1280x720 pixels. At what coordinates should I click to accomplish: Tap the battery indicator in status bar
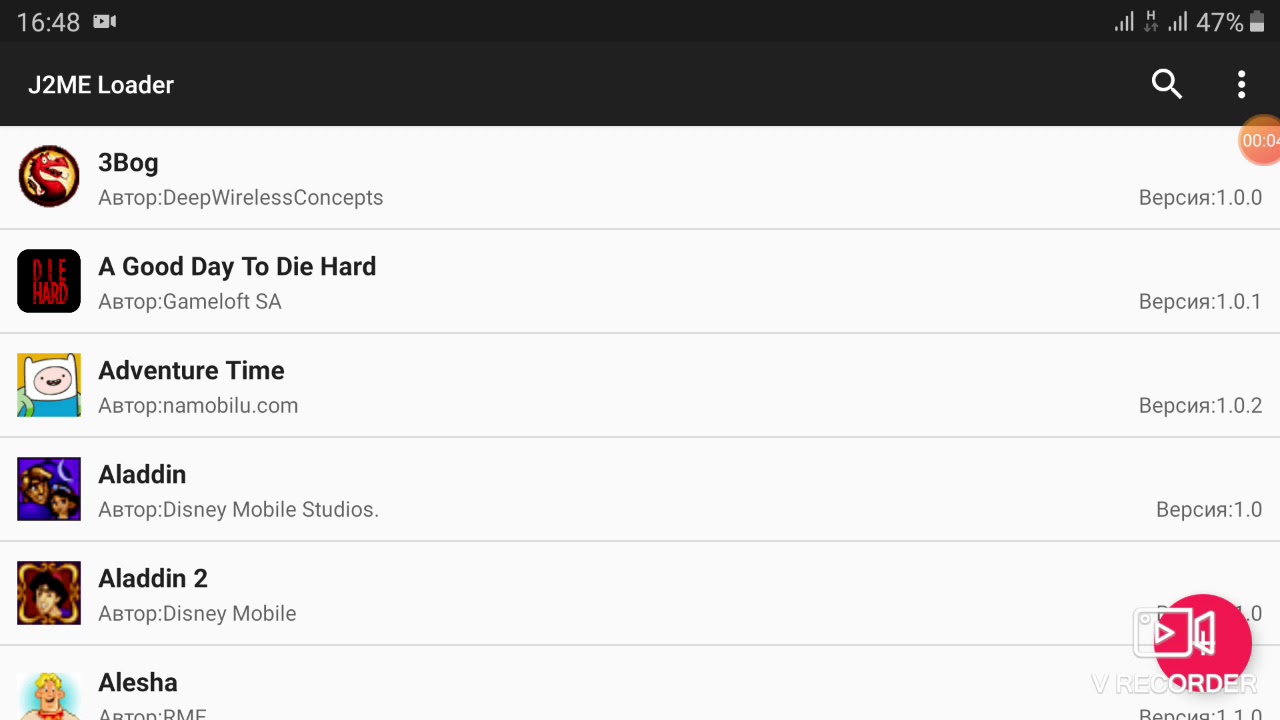[1257, 22]
